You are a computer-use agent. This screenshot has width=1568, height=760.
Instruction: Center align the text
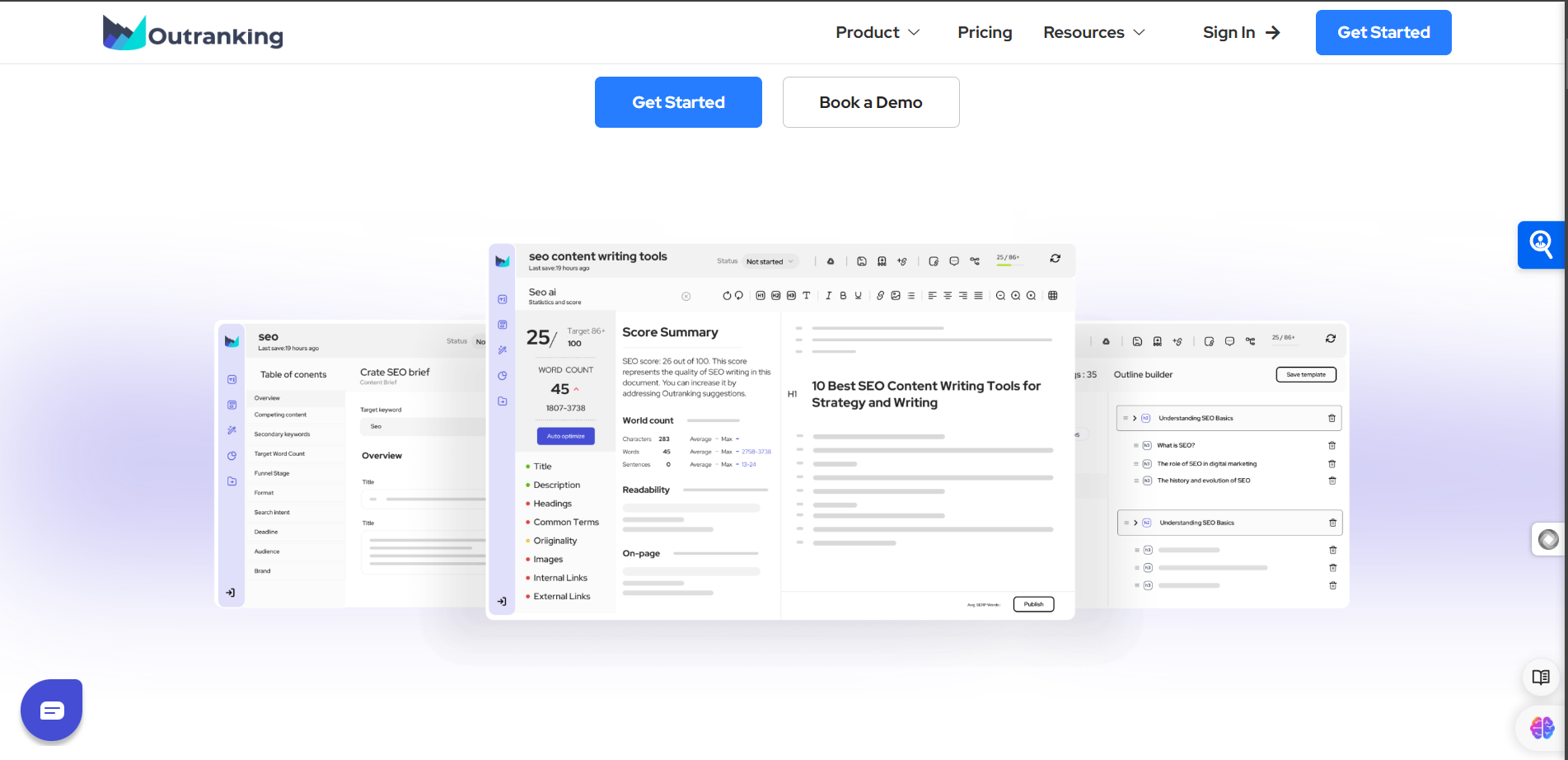(948, 296)
